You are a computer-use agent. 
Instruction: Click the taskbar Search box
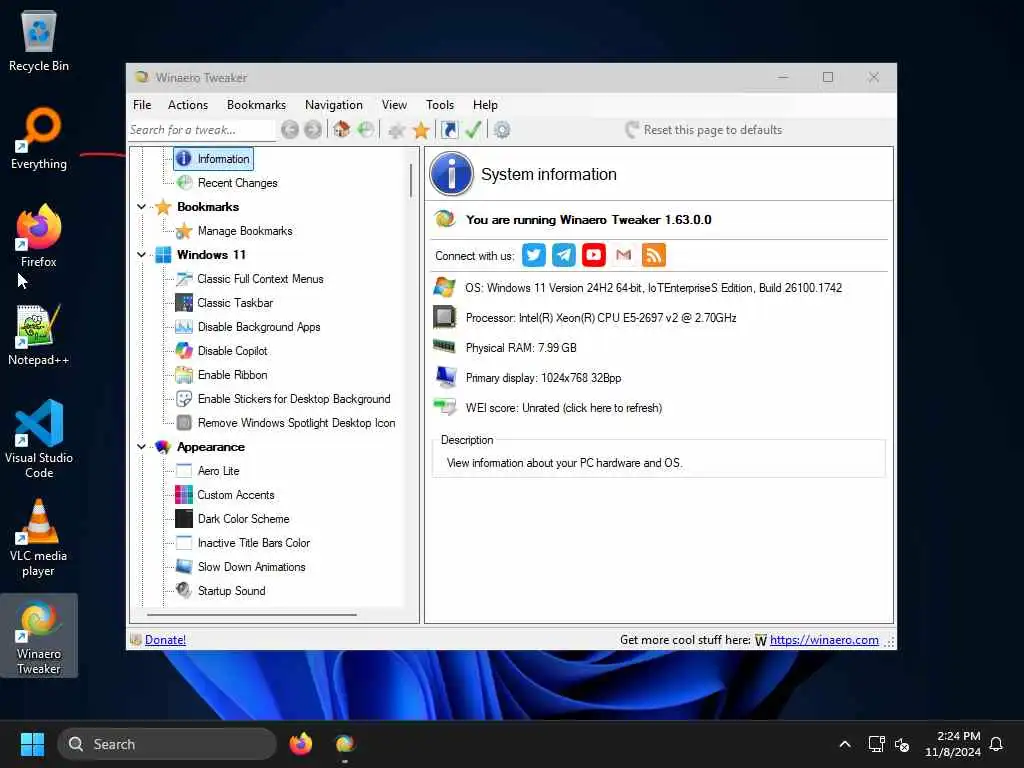[167, 744]
